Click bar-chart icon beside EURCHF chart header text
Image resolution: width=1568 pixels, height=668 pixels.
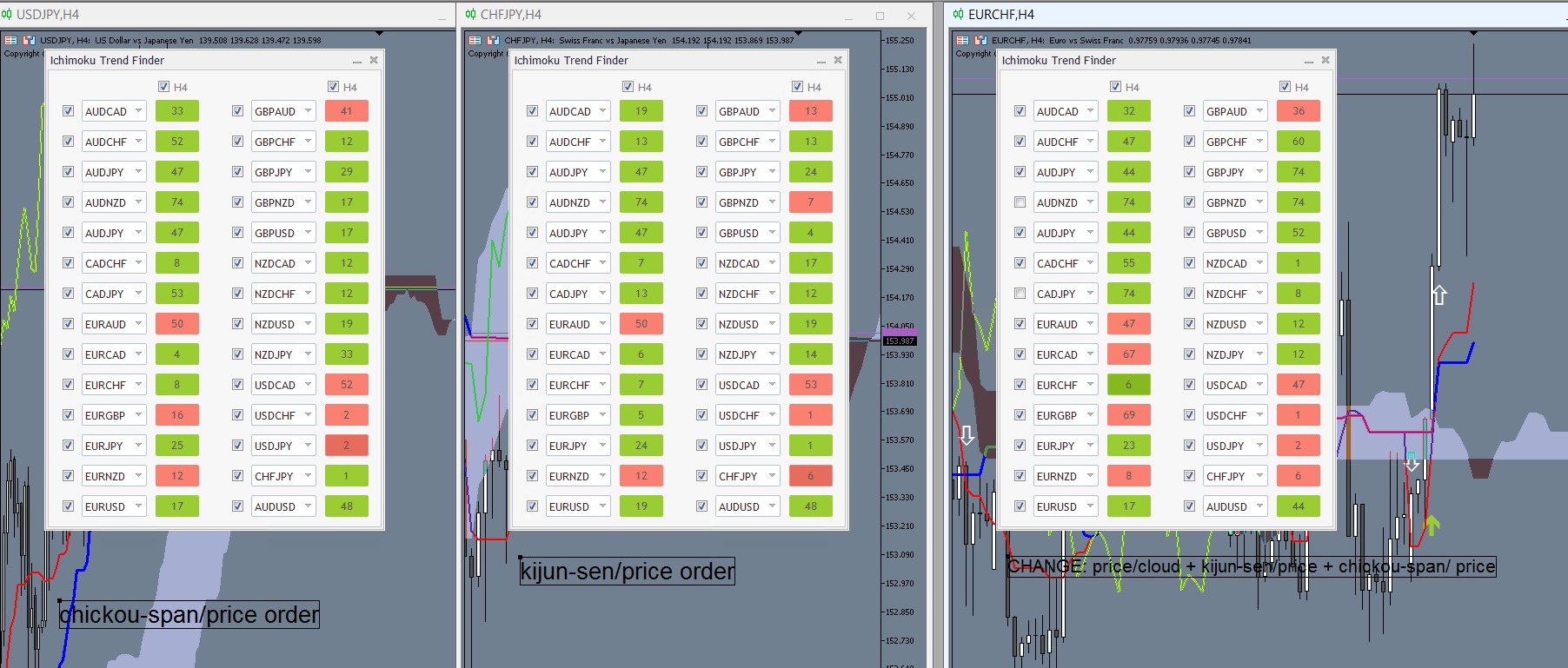pyautogui.click(x=980, y=40)
